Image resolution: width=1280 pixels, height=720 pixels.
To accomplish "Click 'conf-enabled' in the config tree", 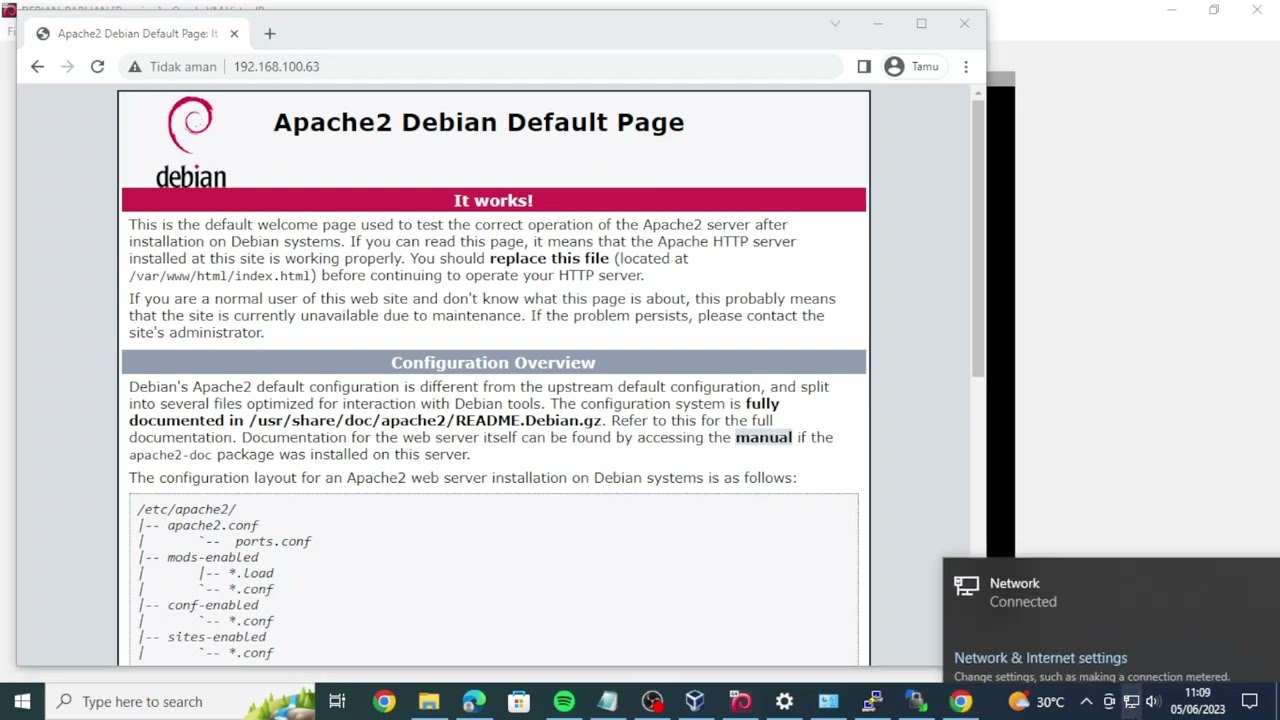I will coord(212,605).
